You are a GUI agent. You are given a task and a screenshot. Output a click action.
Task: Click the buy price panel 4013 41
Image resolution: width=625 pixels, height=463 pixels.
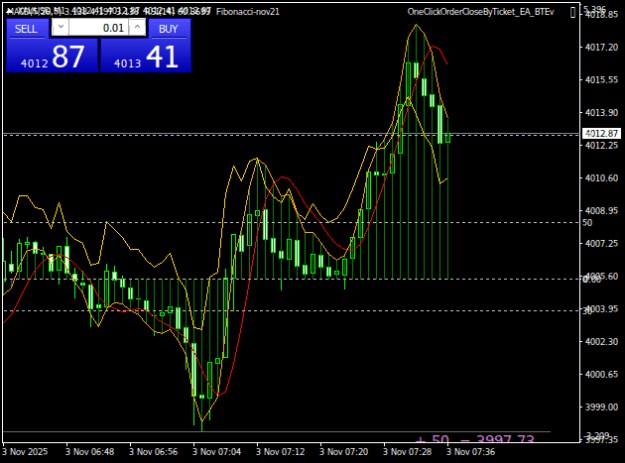[x=146, y=56]
